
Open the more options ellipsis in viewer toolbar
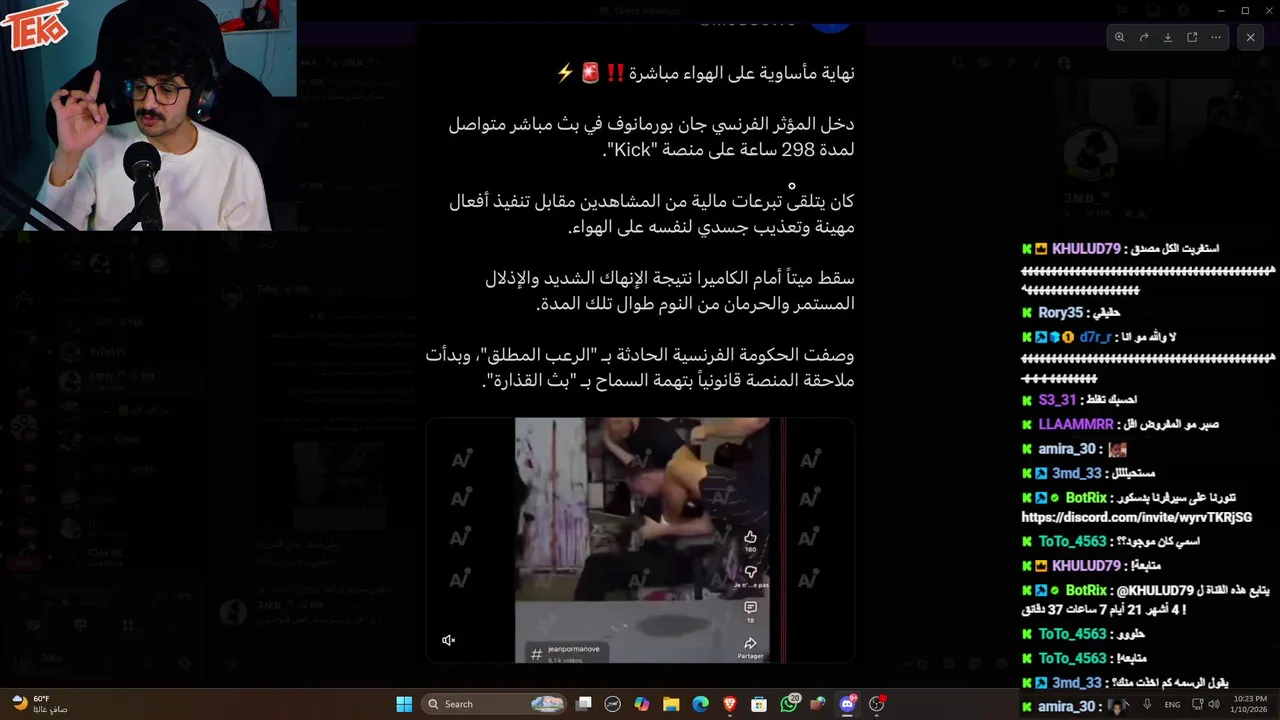point(1216,37)
